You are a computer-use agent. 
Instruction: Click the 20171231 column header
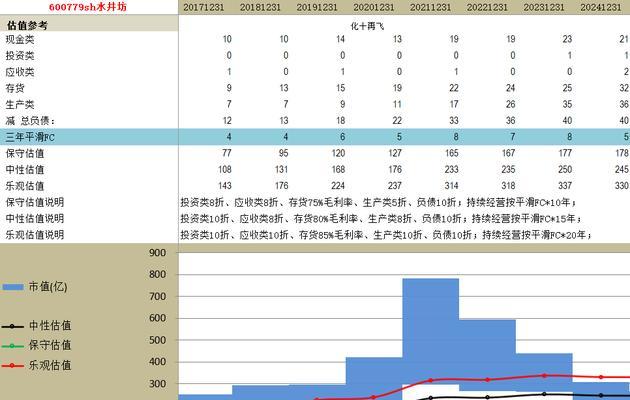(204, 7)
